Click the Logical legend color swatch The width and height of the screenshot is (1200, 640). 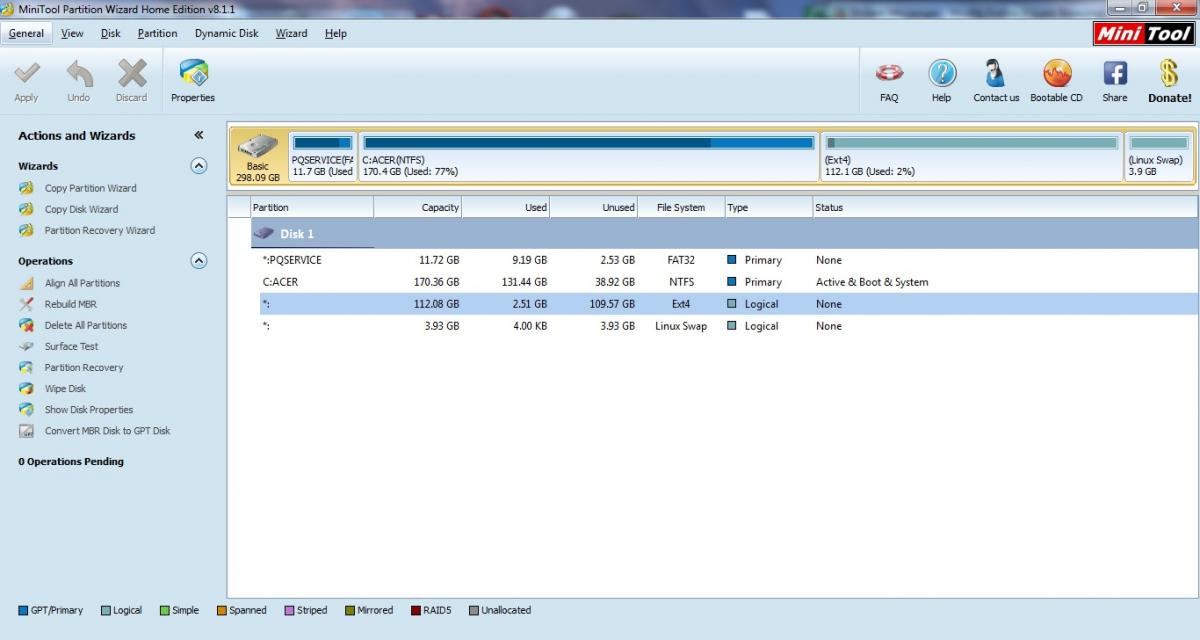coord(106,610)
